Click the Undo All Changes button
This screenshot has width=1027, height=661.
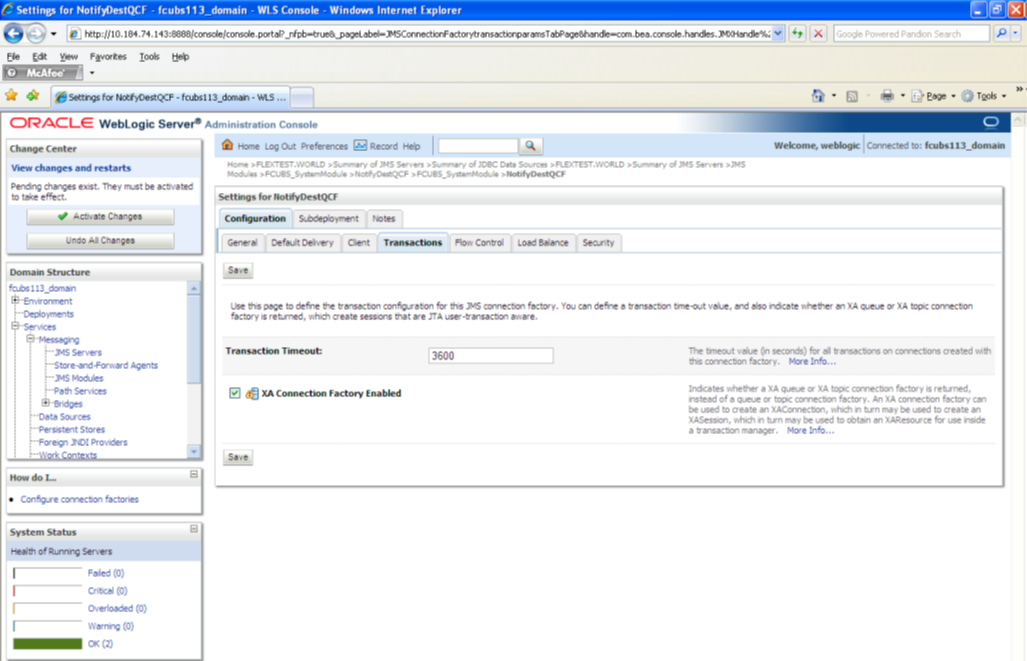click(x=100, y=241)
